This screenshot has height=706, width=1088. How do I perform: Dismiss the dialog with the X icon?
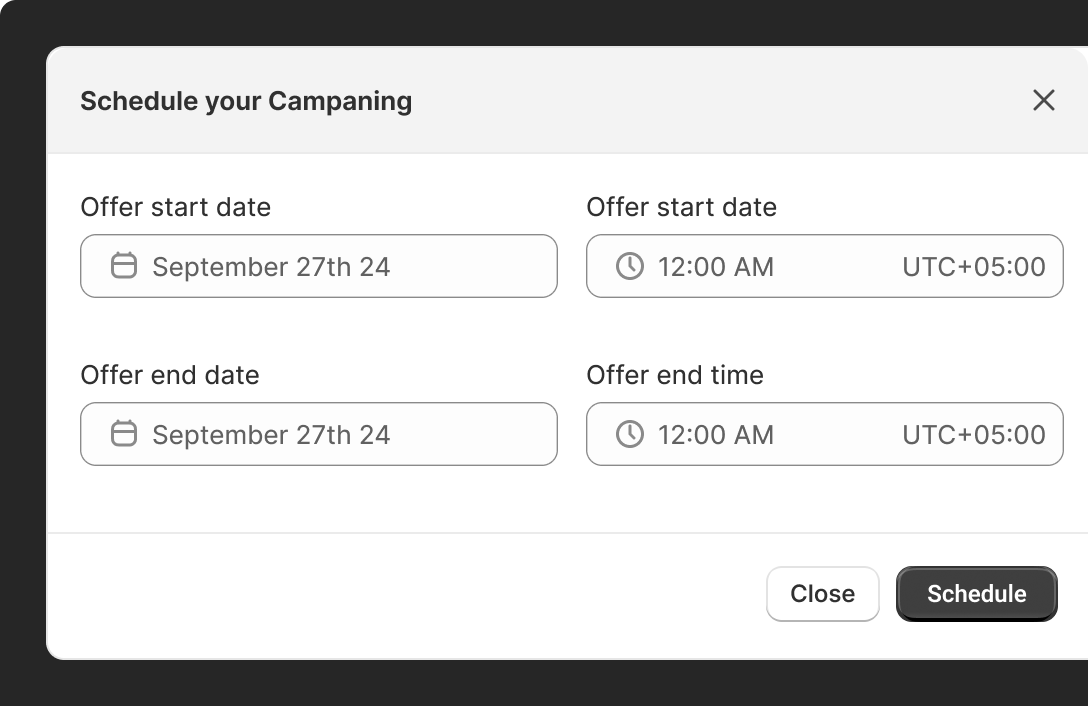1044,101
